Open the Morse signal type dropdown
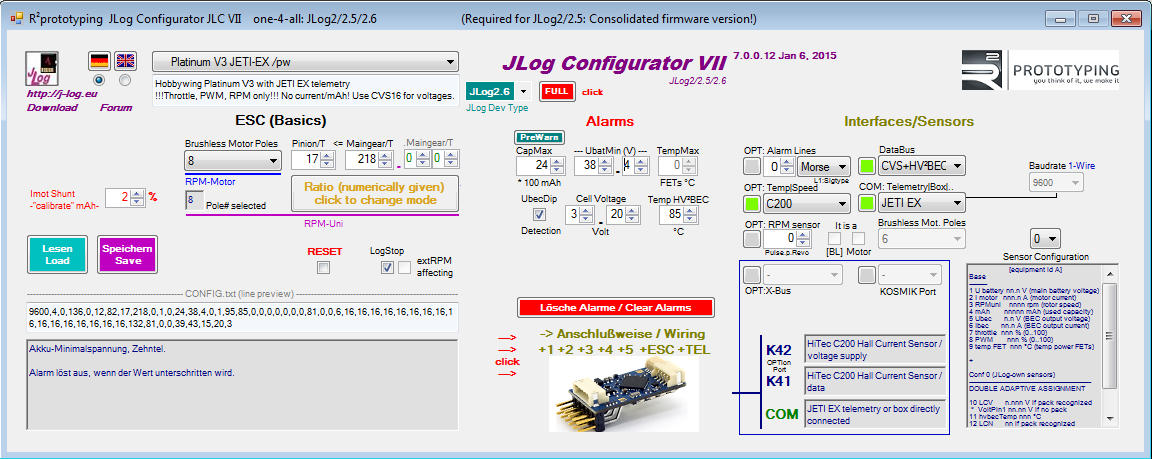The height and width of the screenshot is (459, 1152). 824,167
